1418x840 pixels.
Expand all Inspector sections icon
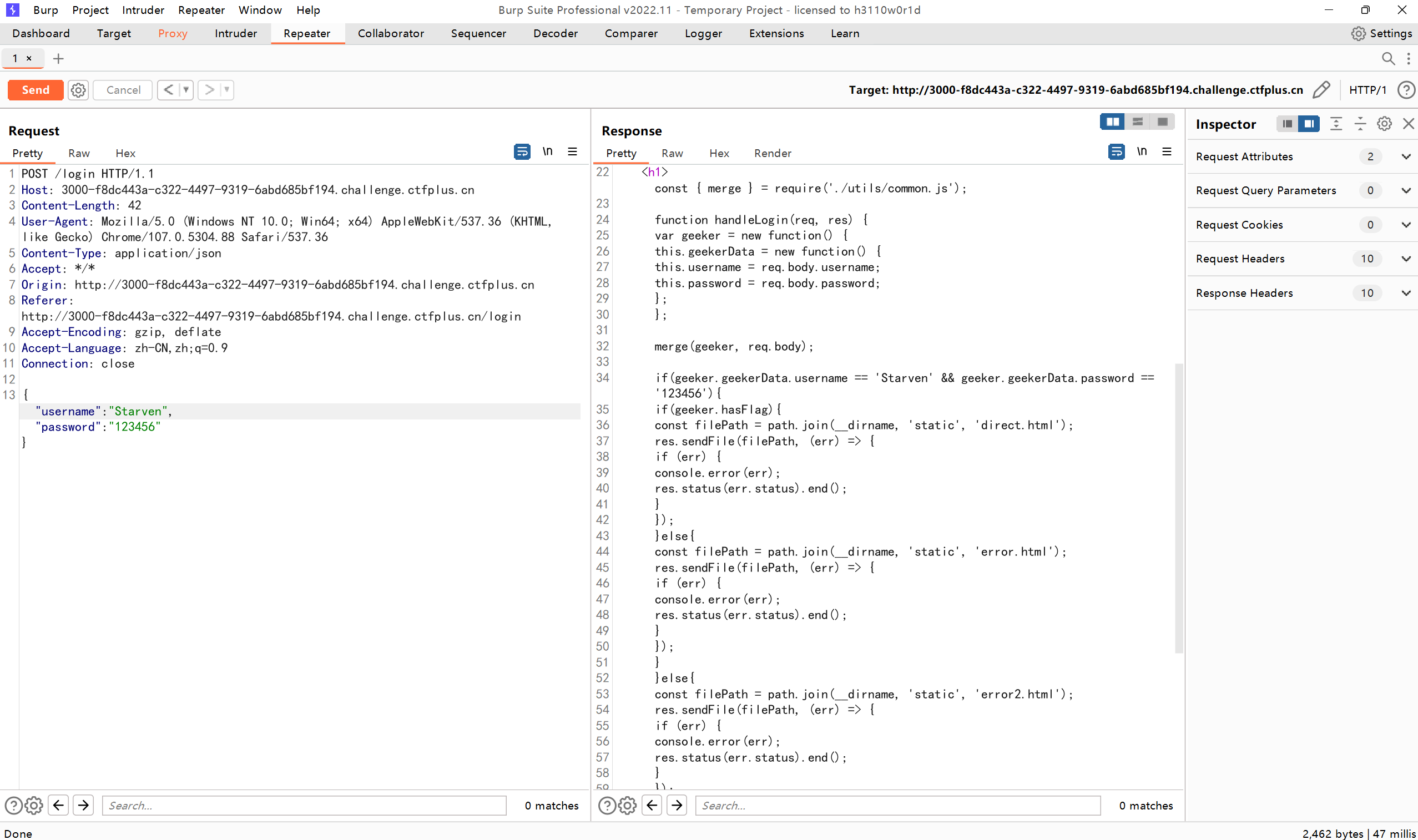pos(1336,124)
